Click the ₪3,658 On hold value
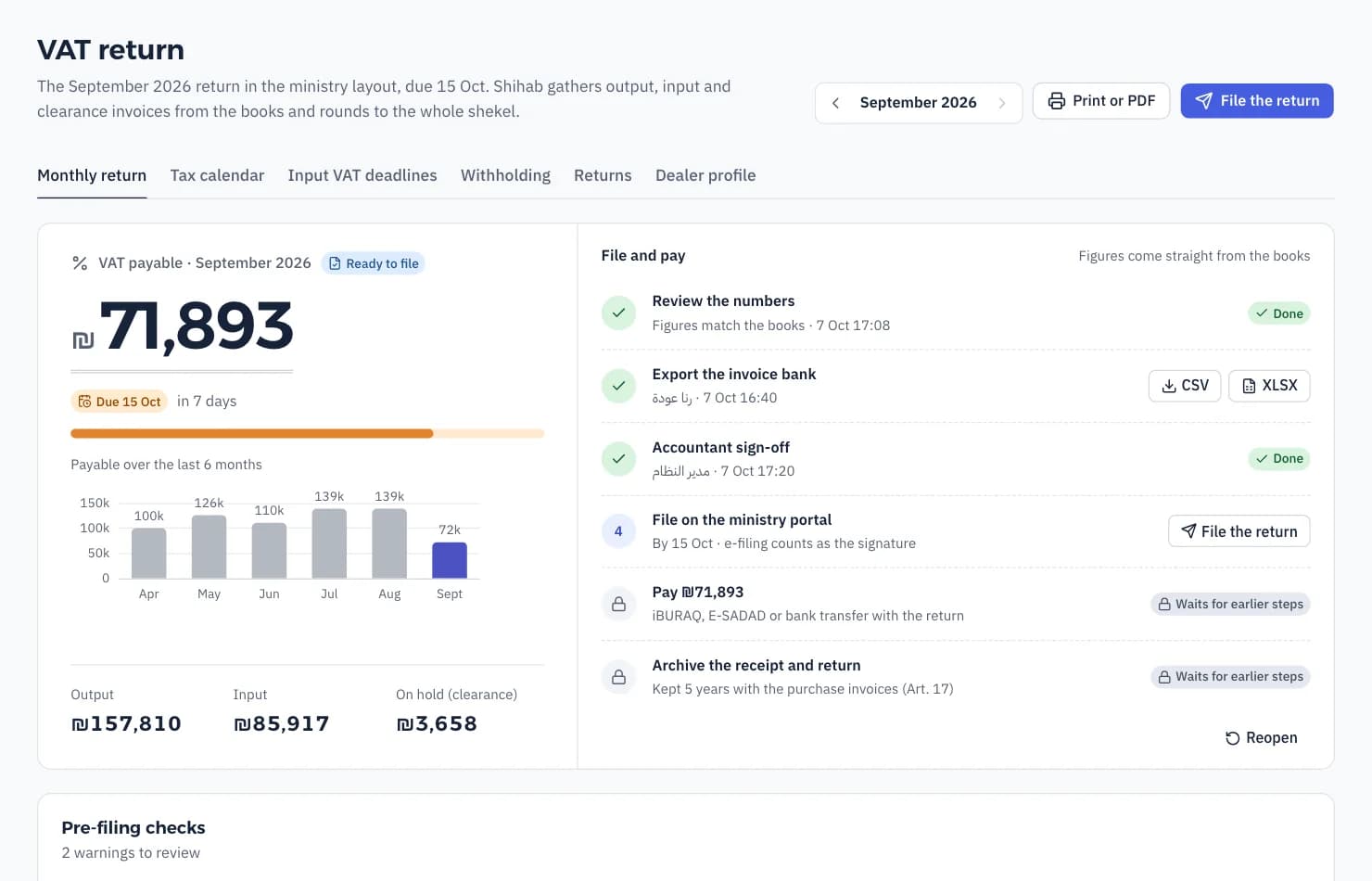Image resolution: width=1372 pixels, height=881 pixels. click(437, 724)
